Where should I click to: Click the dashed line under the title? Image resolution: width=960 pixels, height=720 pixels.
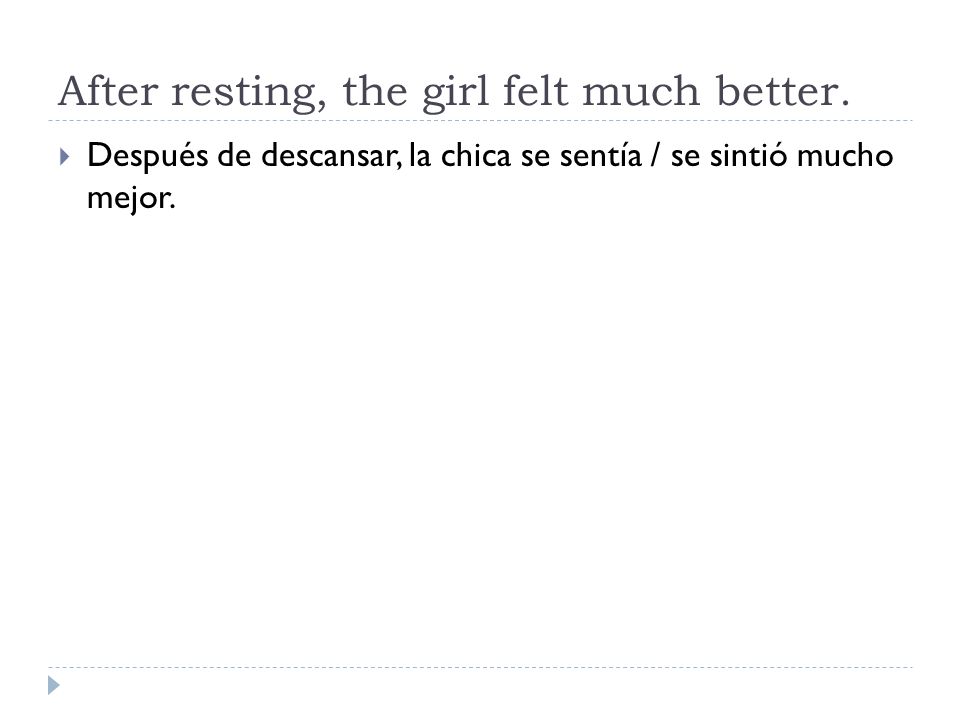480,121
